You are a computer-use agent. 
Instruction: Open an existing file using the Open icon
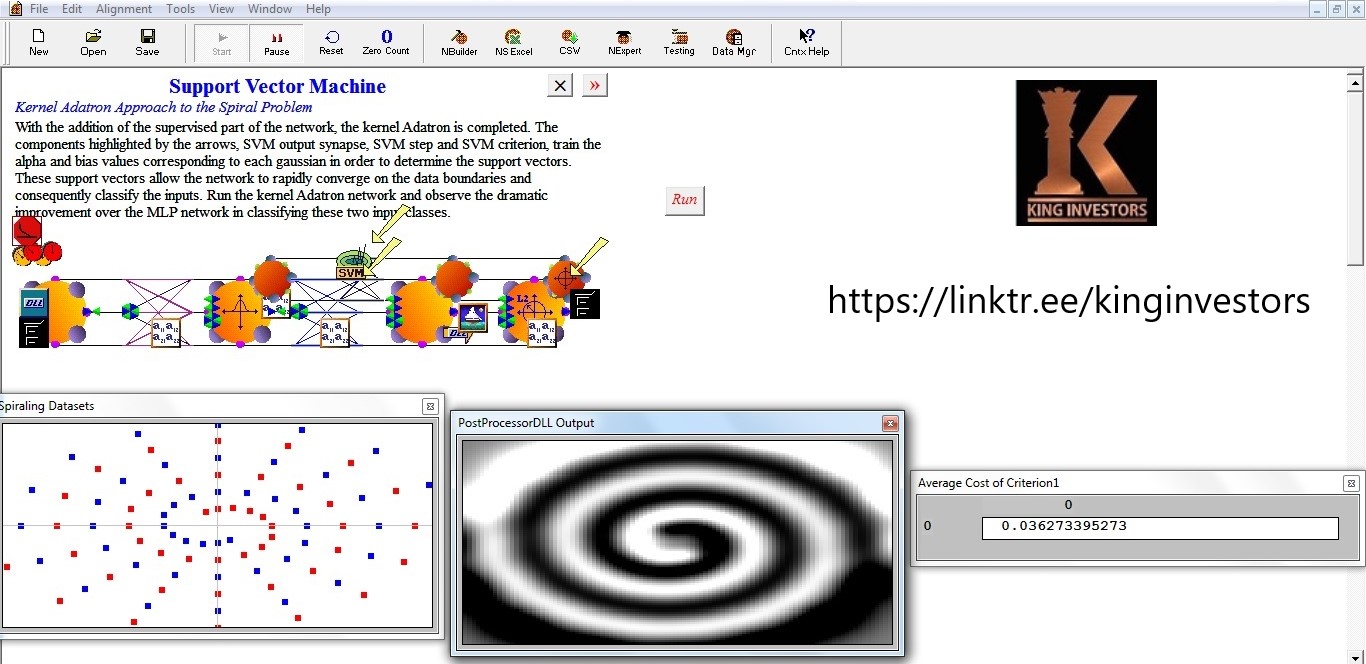click(92, 42)
